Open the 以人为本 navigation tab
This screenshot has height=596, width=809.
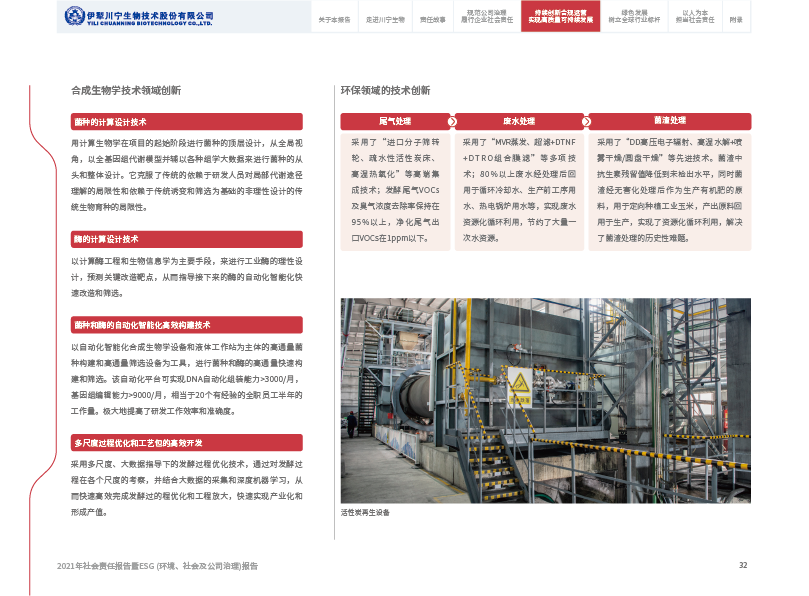[x=695, y=18]
